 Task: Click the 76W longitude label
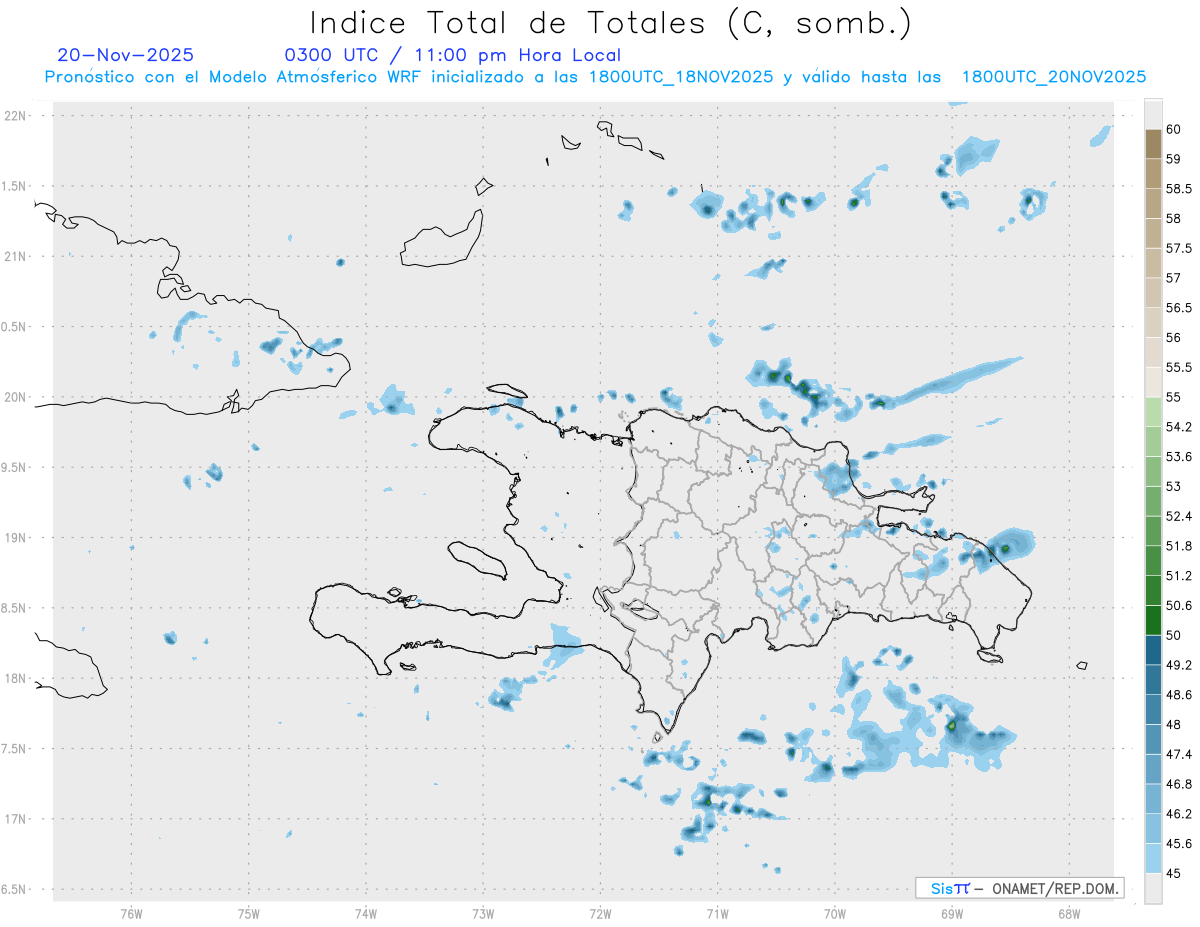coord(131,913)
